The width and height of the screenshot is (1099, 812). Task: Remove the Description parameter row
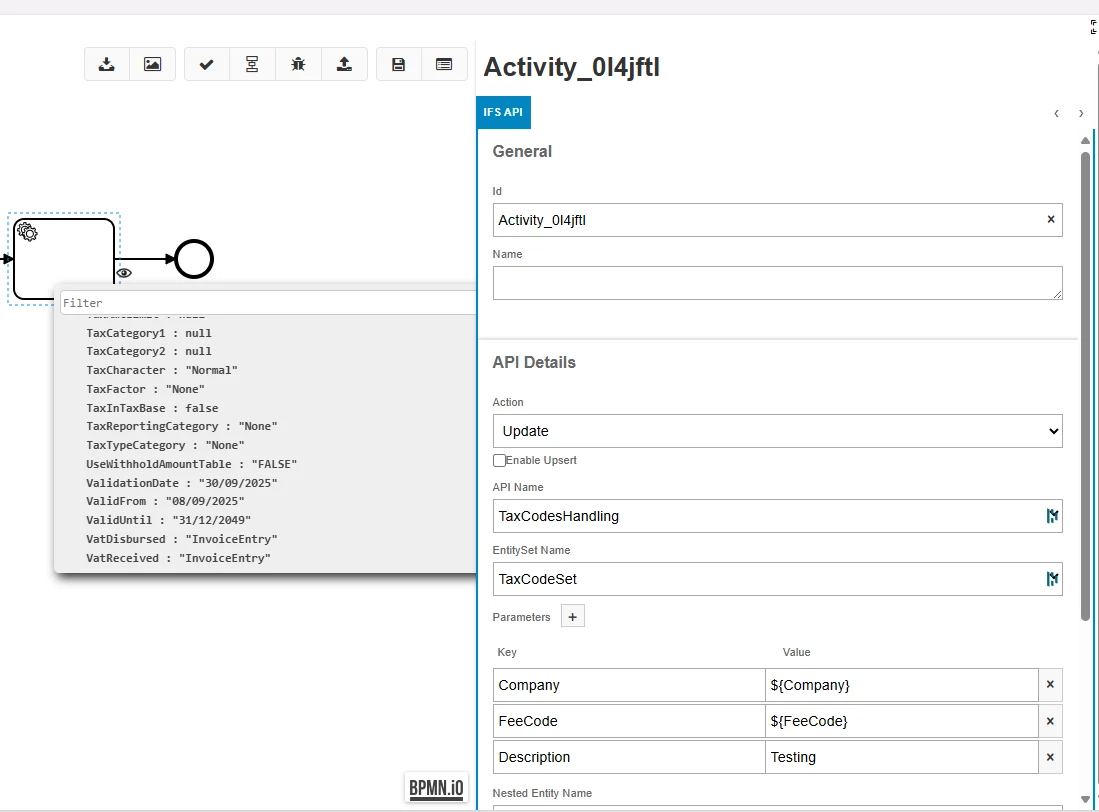pyautogui.click(x=1050, y=757)
